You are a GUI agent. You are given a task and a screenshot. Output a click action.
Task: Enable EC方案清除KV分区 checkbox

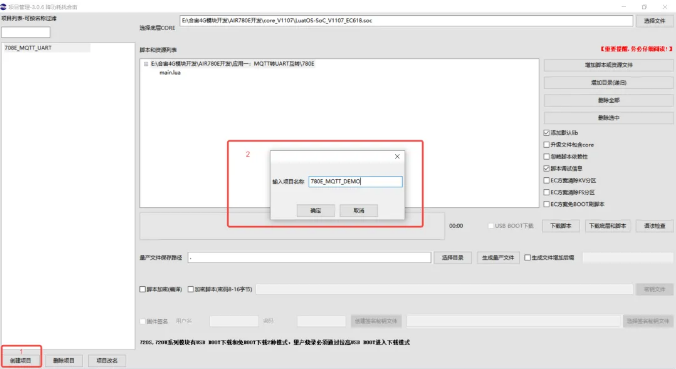click(x=546, y=180)
